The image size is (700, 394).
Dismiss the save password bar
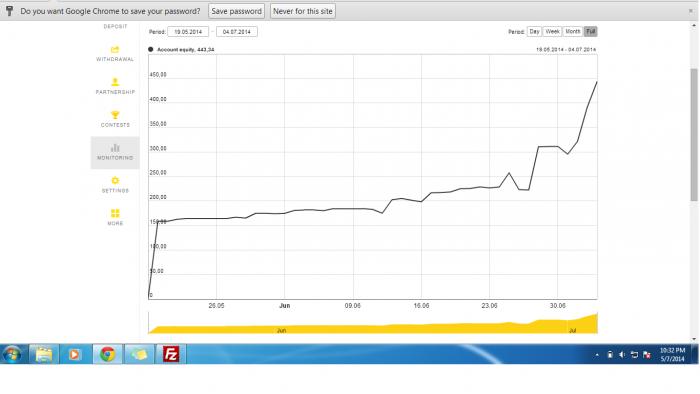[691, 11]
